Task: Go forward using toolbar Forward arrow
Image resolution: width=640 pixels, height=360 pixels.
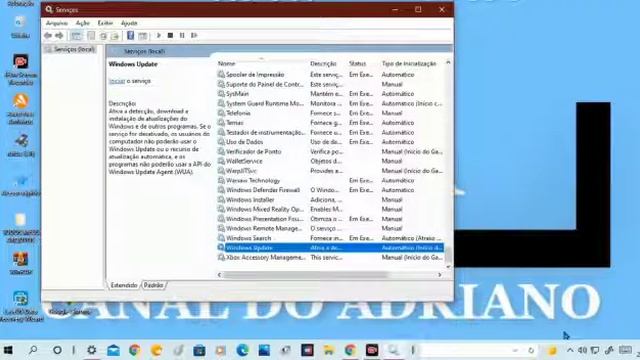Action: (x=60, y=36)
